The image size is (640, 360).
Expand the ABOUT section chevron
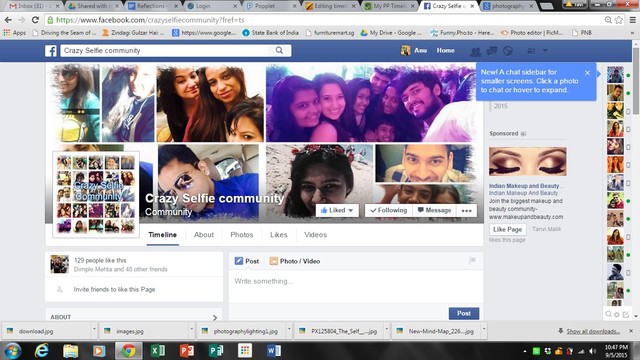[215, 317]
